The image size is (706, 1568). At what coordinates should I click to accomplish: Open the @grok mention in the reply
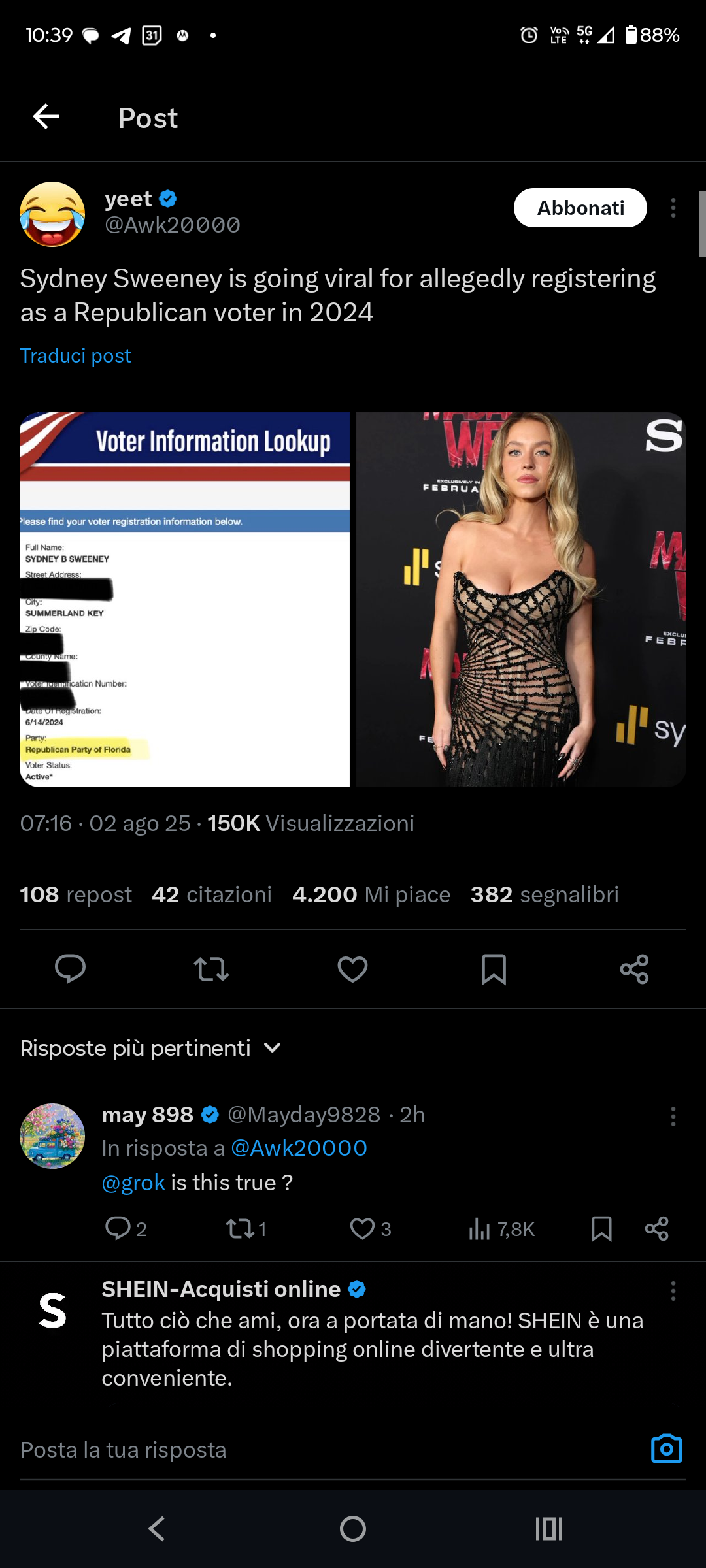133,1183
